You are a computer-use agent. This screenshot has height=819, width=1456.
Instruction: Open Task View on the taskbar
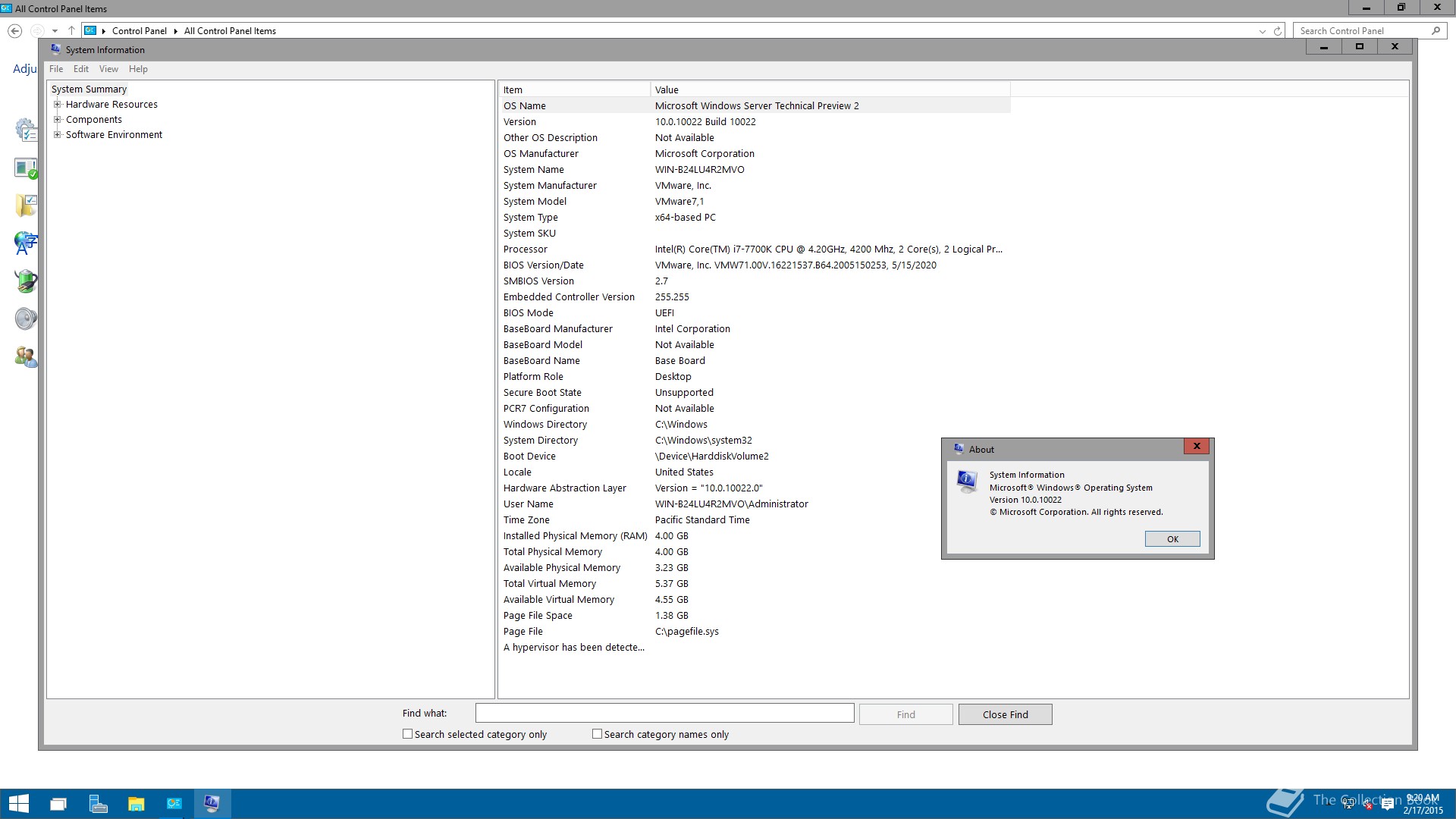click(x=58, y=804)
